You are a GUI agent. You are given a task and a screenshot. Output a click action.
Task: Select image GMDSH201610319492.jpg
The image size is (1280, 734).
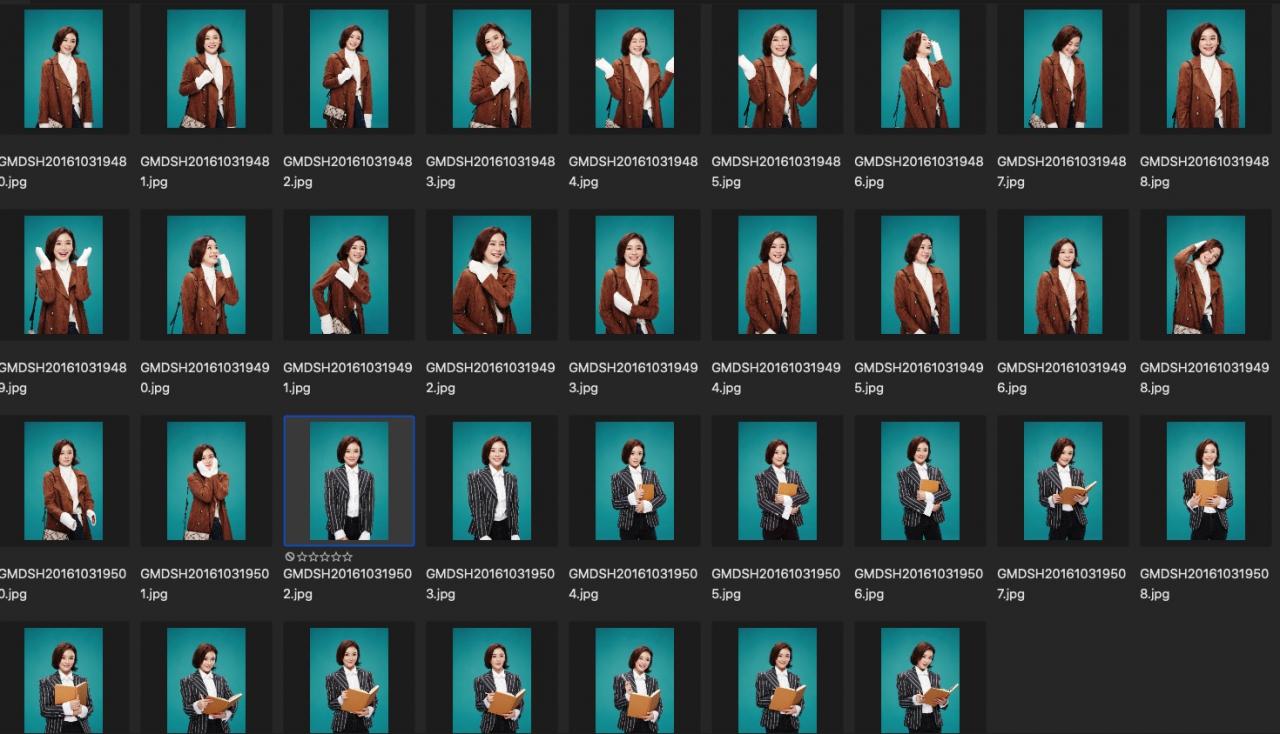pyautogui.click(x=491, y=275)
